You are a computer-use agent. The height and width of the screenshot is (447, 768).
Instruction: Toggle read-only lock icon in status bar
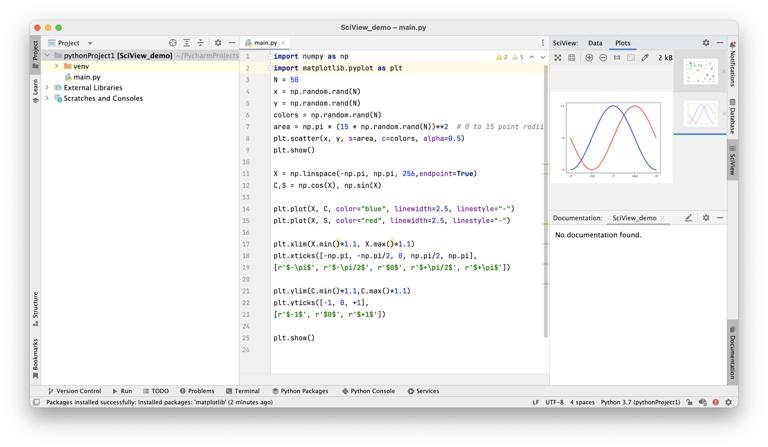(x=689, y=402)
